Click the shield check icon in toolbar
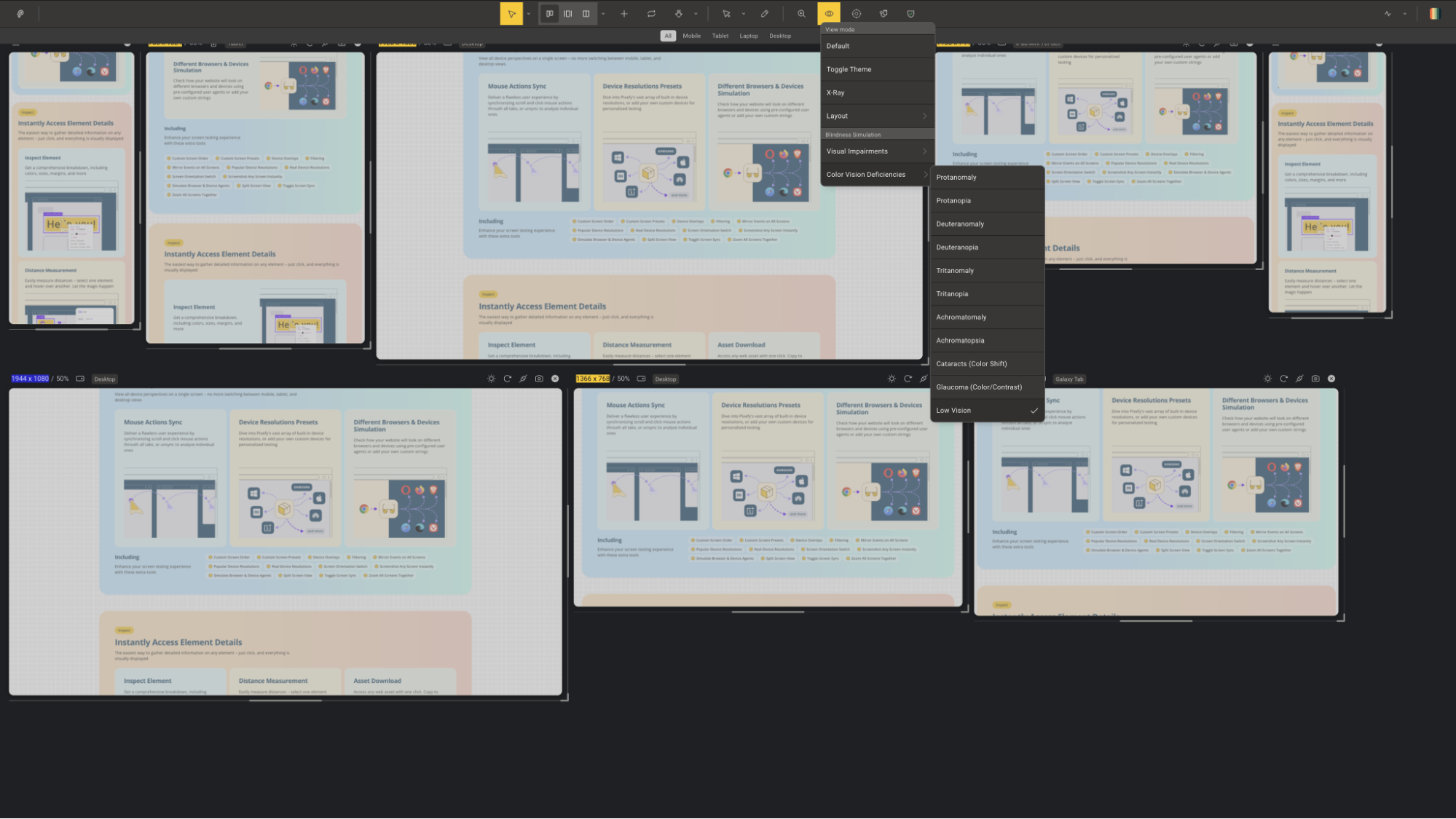 click(x=910, y=14)
